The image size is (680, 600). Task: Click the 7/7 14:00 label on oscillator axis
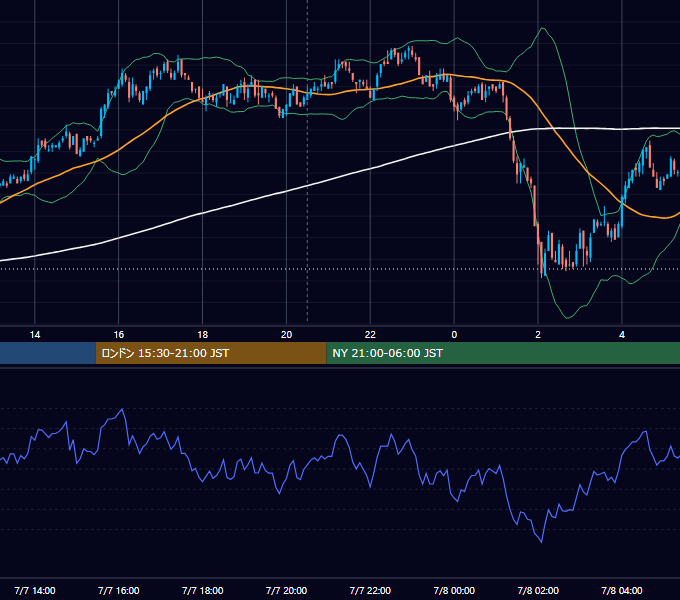click(x=35, y=590)
